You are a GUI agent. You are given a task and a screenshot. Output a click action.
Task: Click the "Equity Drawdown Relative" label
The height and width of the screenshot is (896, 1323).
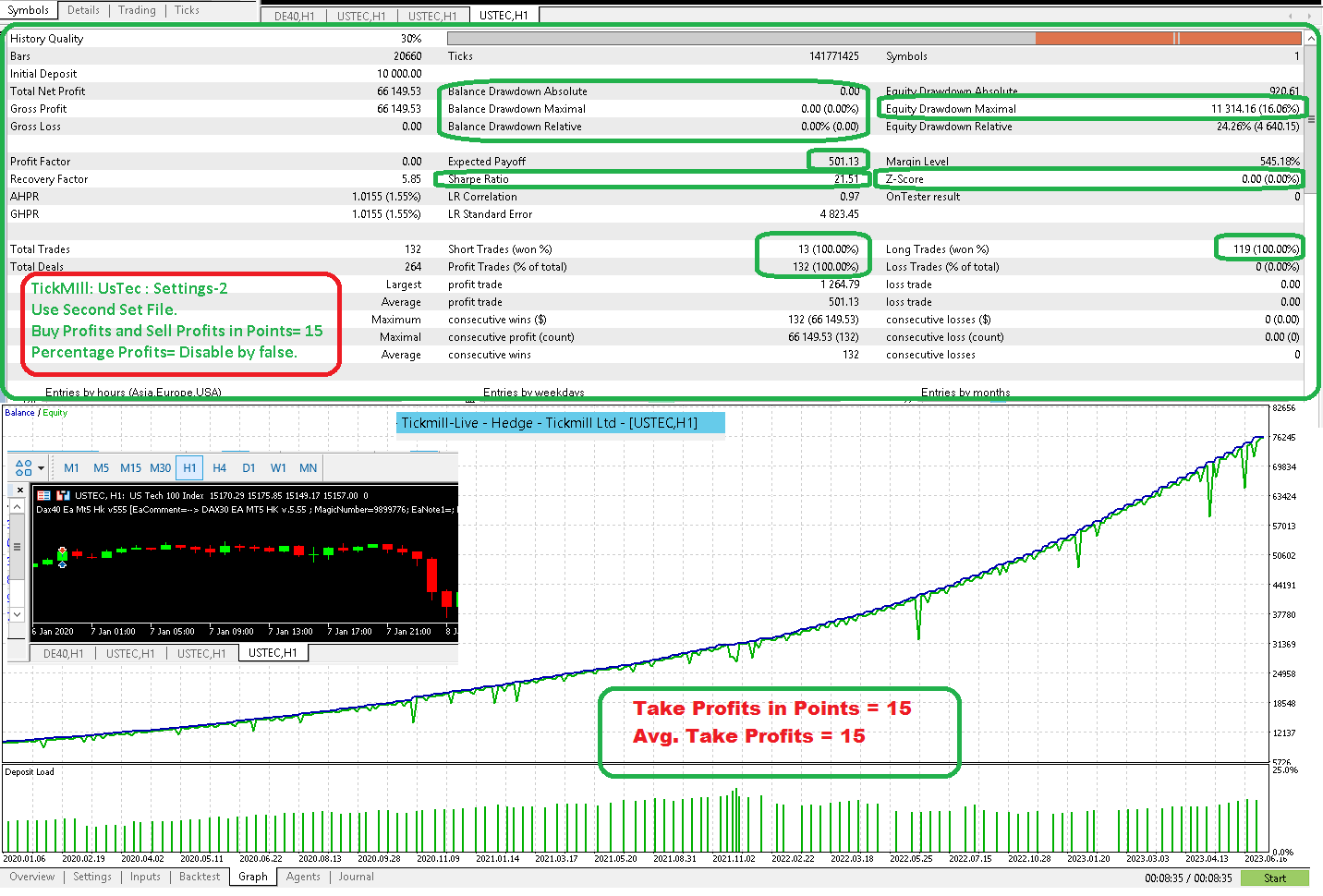click(x=949, y=127)
